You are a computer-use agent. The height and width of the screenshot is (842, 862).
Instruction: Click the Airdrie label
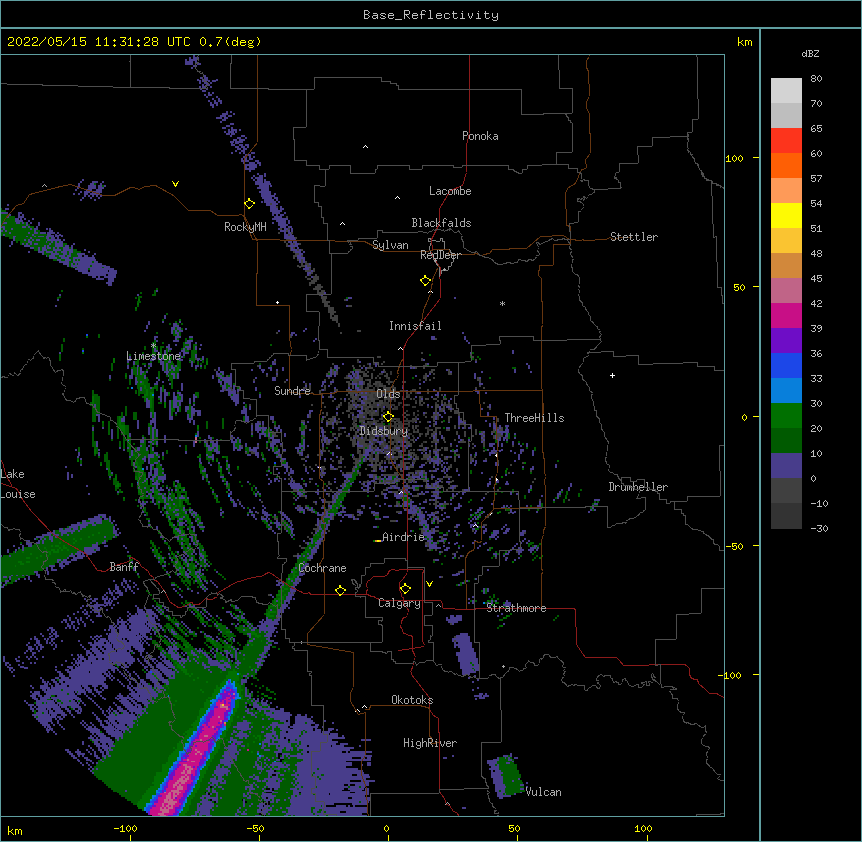pos(404,537)
